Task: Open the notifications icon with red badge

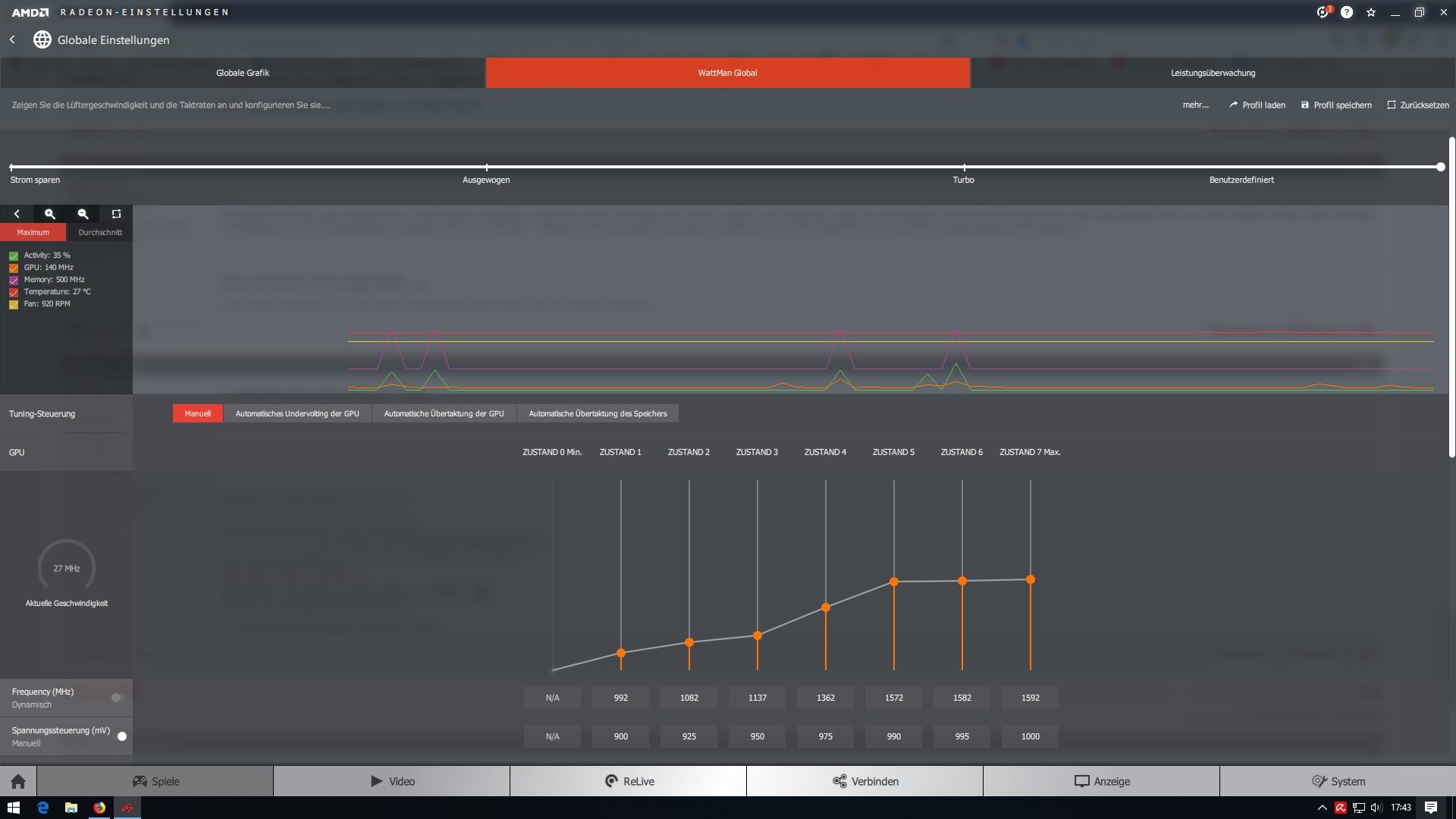Action: (1323, 12)
